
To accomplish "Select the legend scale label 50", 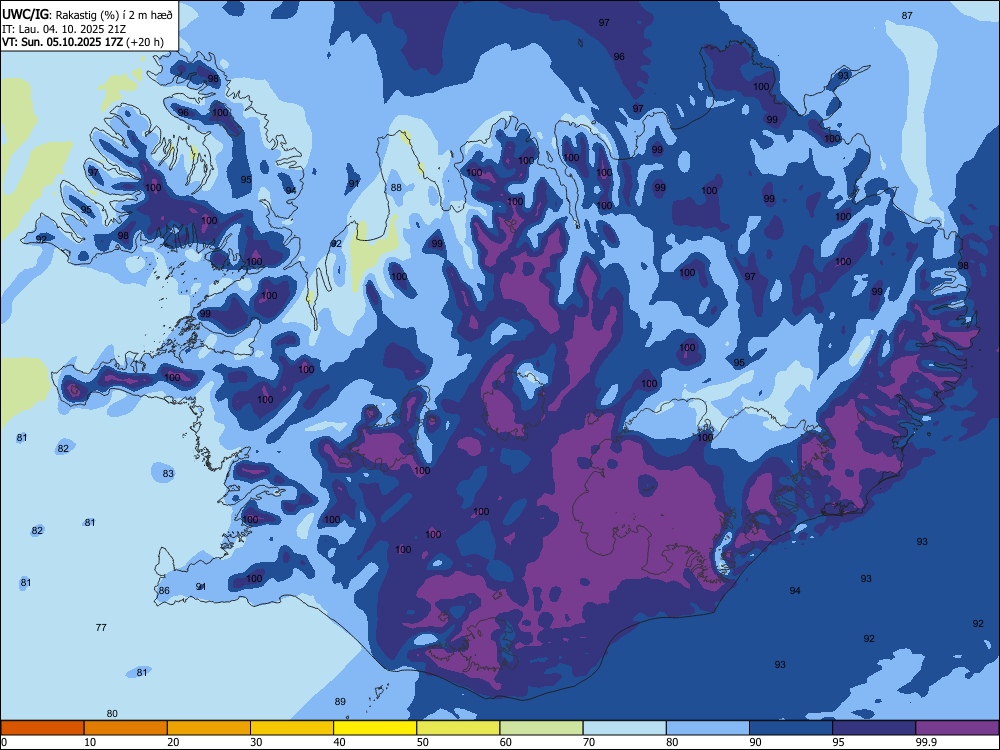I will (423, 742).
